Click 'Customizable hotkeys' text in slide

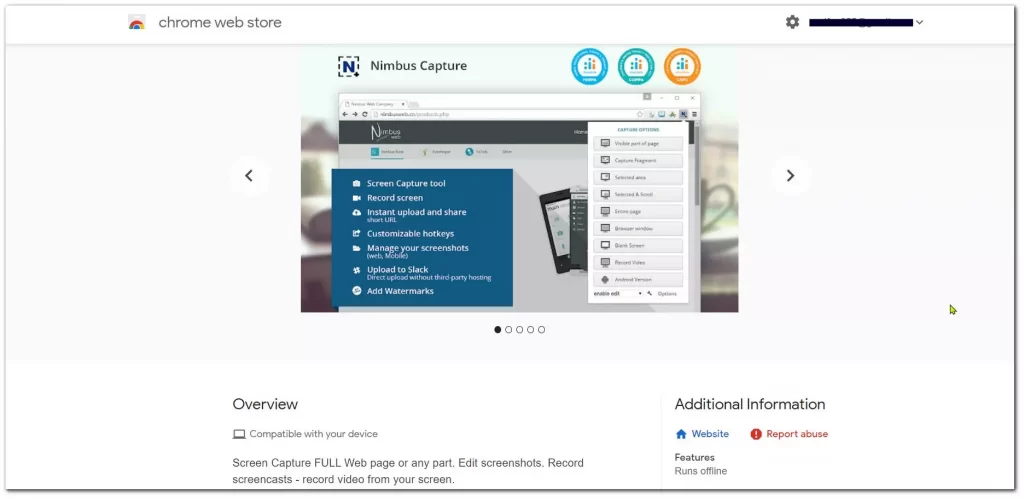pyautogui.click(x=410, y=233)
